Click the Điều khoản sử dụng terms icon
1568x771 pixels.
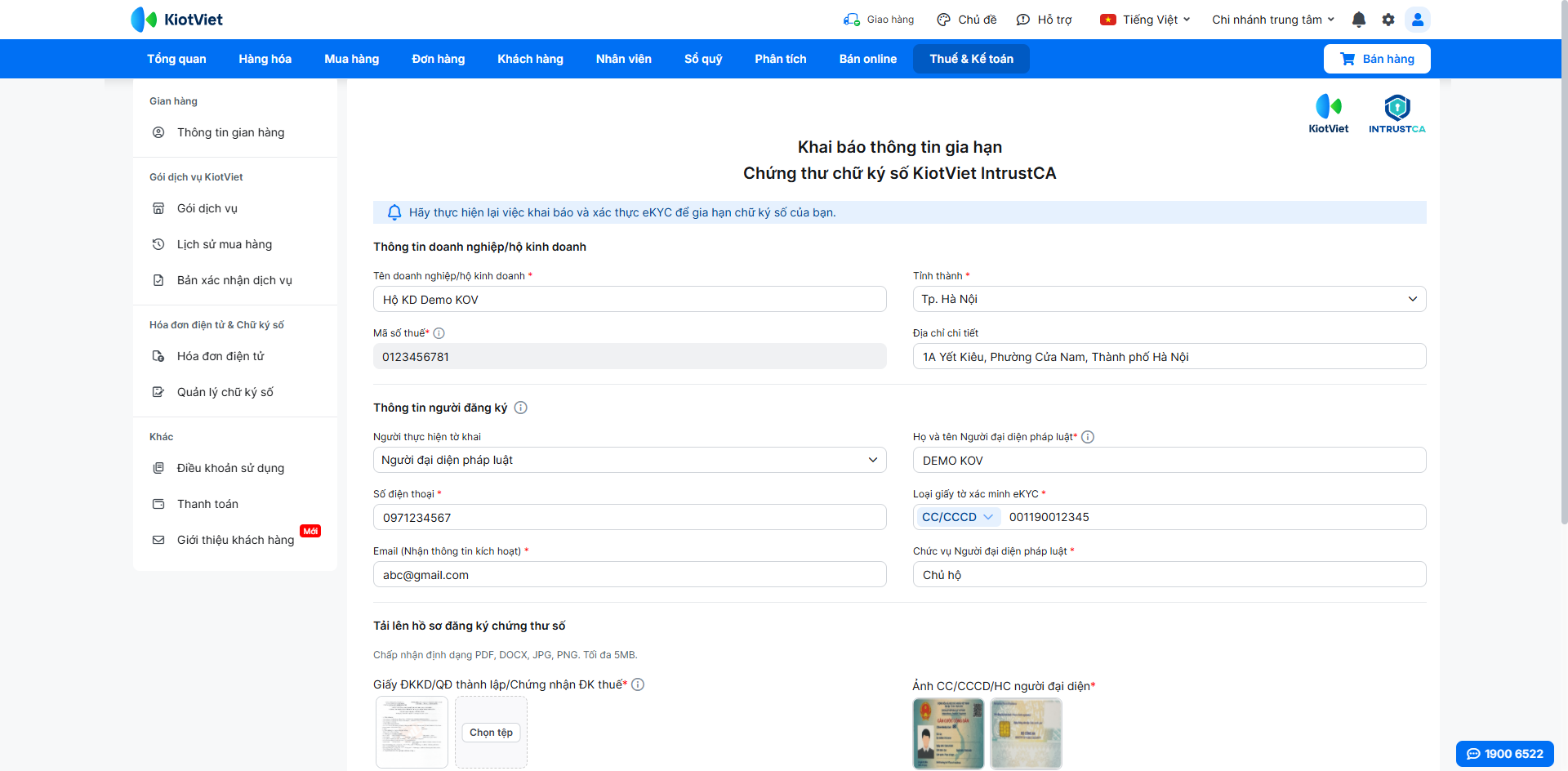coord(158,468)
